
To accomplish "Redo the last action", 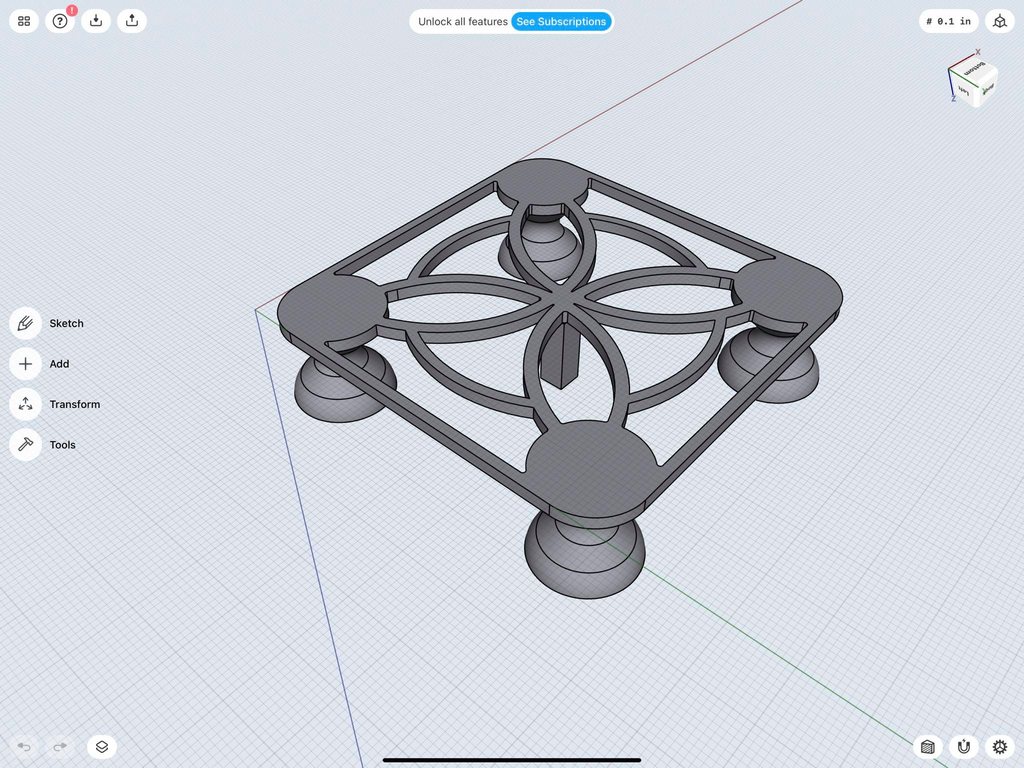I will coord(59,746).
